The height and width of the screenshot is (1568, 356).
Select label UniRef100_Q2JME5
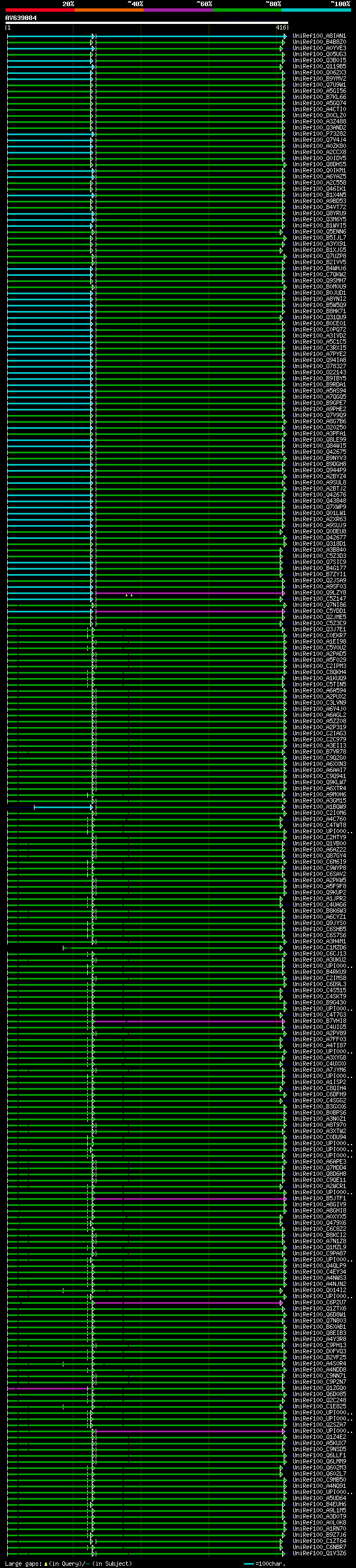point(319,617)
